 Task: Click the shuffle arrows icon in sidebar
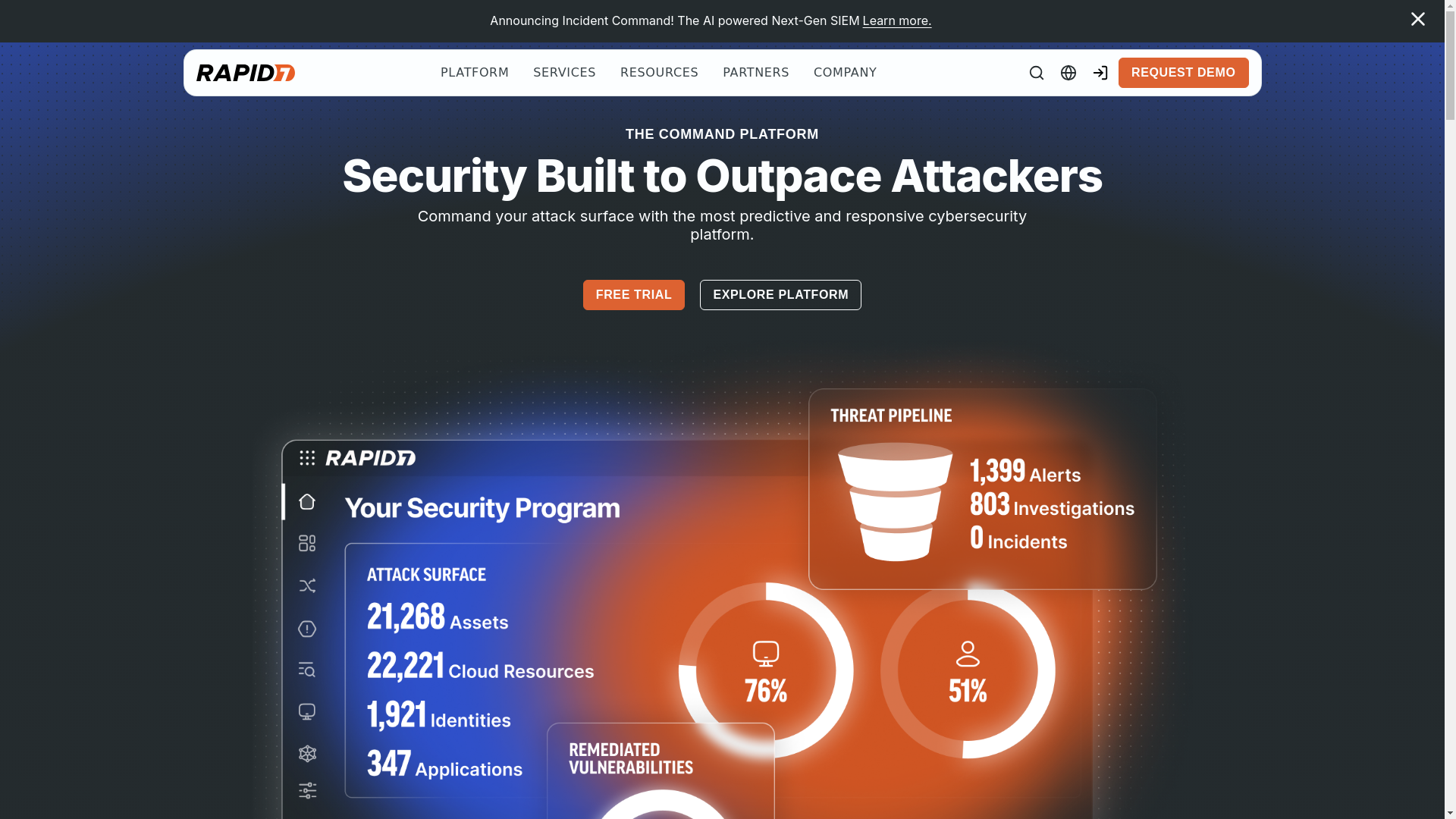pyautogui.click(x=307, y=586)
